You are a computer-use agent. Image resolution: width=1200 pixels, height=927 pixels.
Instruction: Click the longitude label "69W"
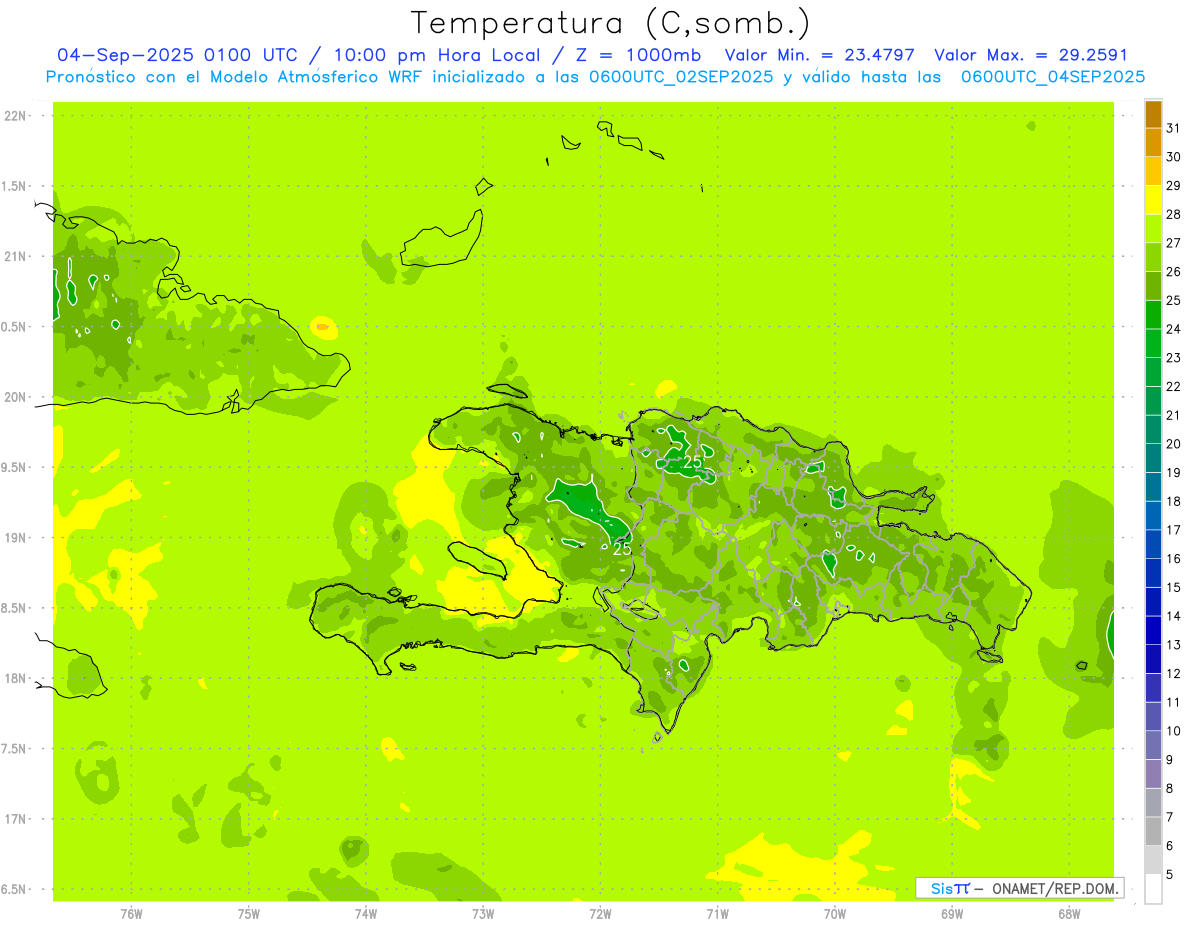click(952, 914)
